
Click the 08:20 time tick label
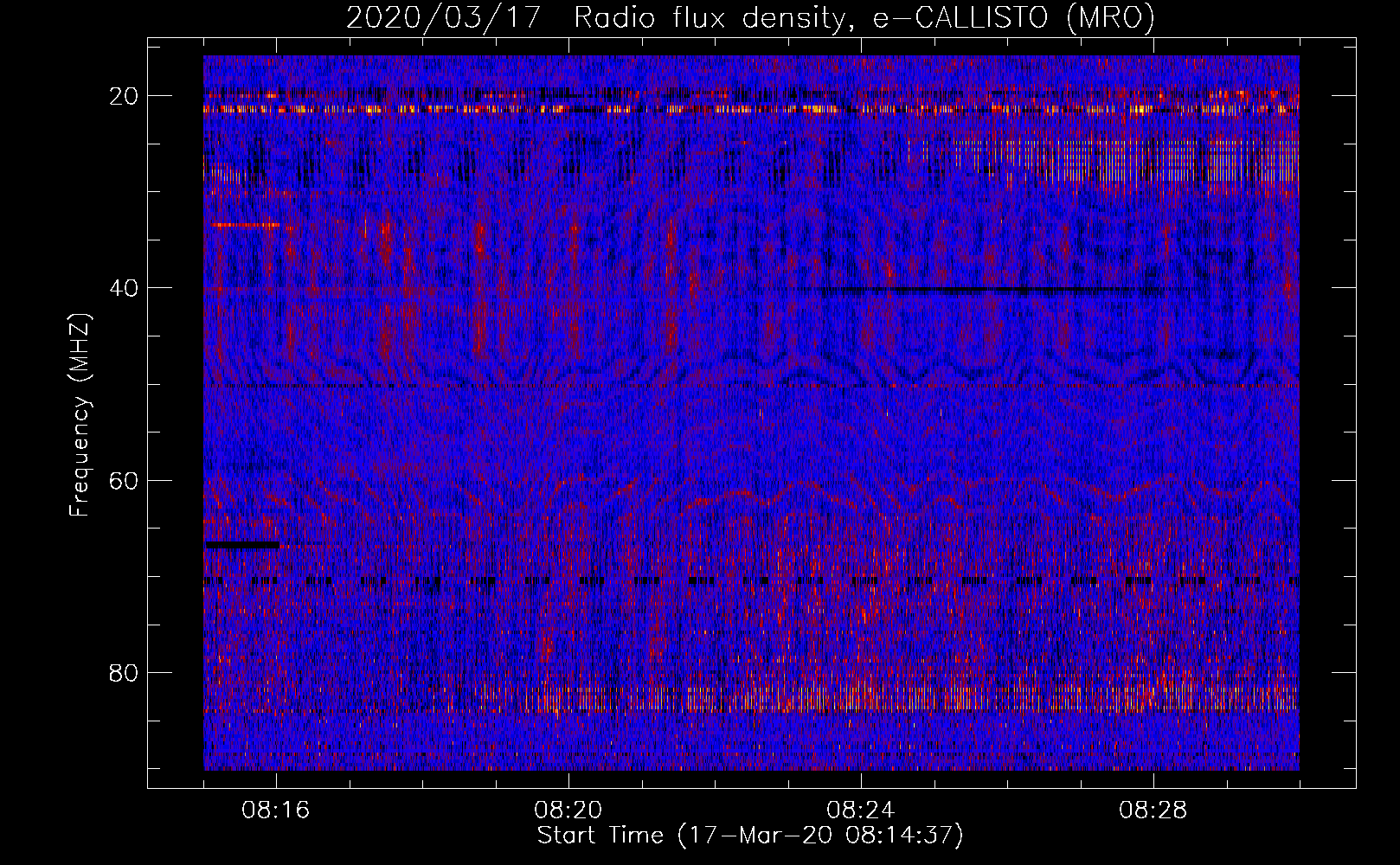(568, 811)
